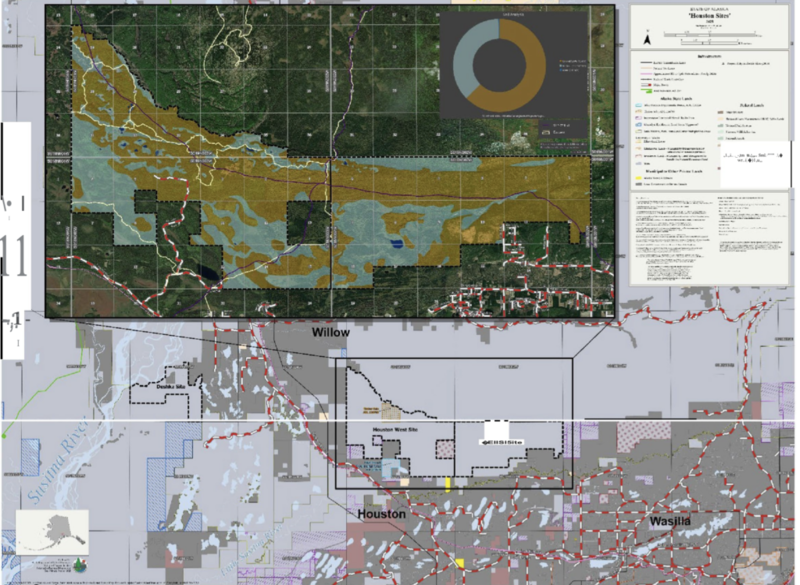
Task: Click the yellow swatch in the Municipal lands legend
Action: [x=639, y=179]
